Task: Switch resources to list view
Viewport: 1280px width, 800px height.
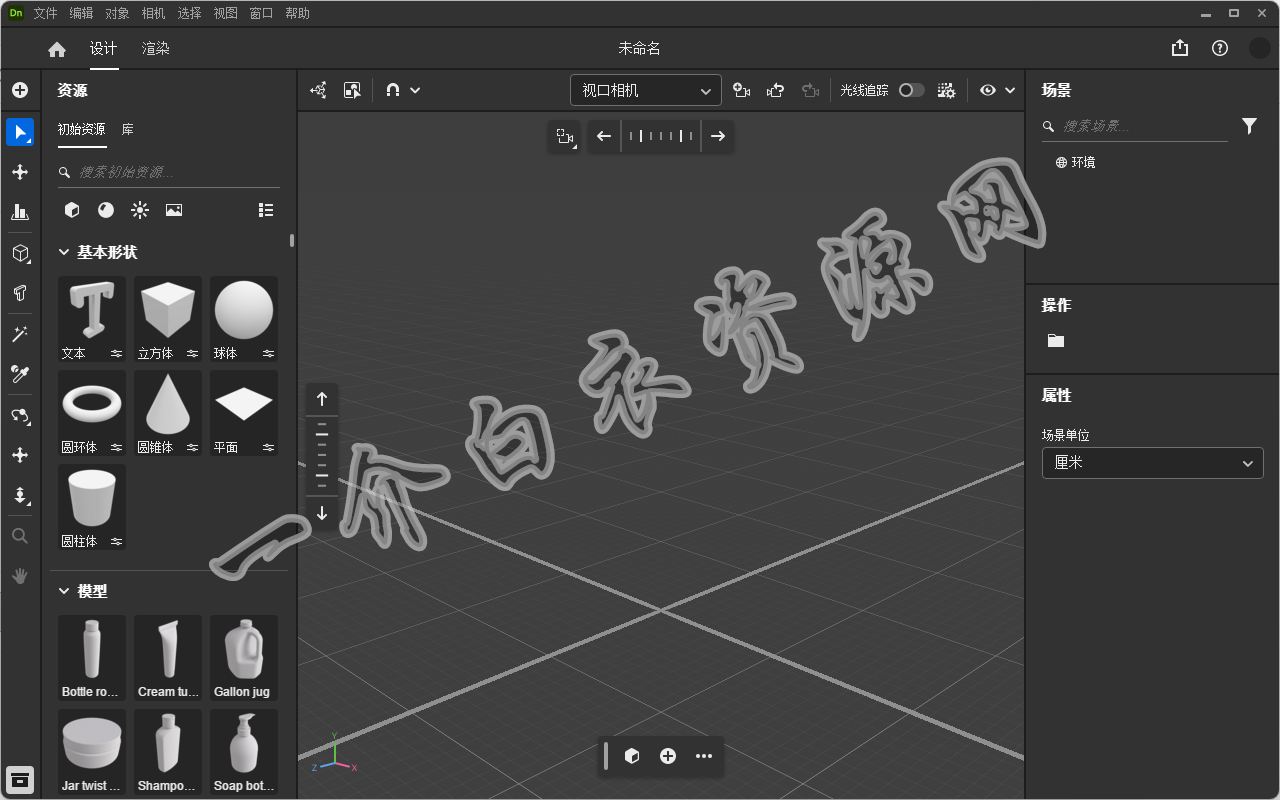Action: tap(265, 210)
